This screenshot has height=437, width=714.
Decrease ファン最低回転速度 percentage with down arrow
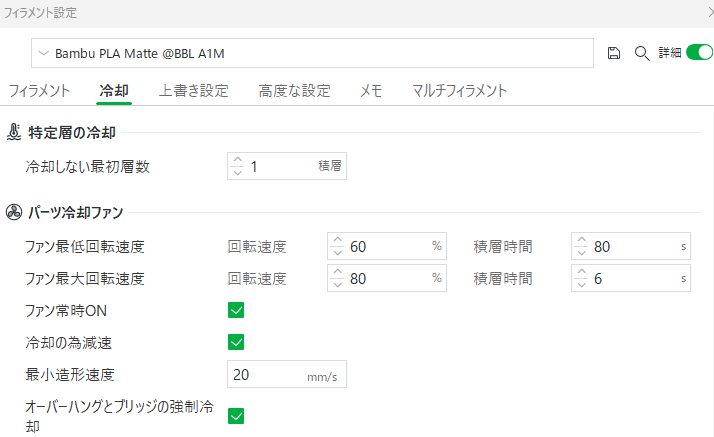337,253
